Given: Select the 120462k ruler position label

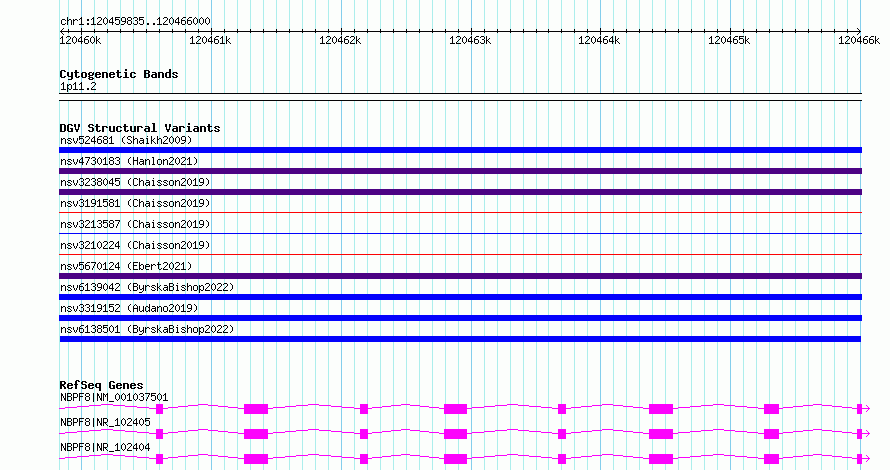Looking at the screenshot, I should click(x=340, y=40).
